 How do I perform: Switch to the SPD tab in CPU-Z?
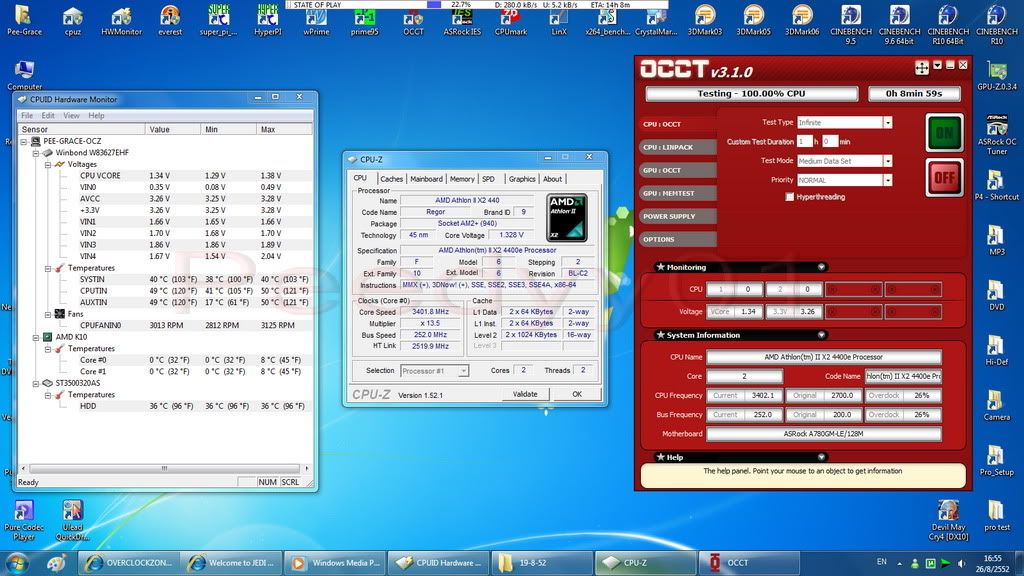tap(488, 179)
